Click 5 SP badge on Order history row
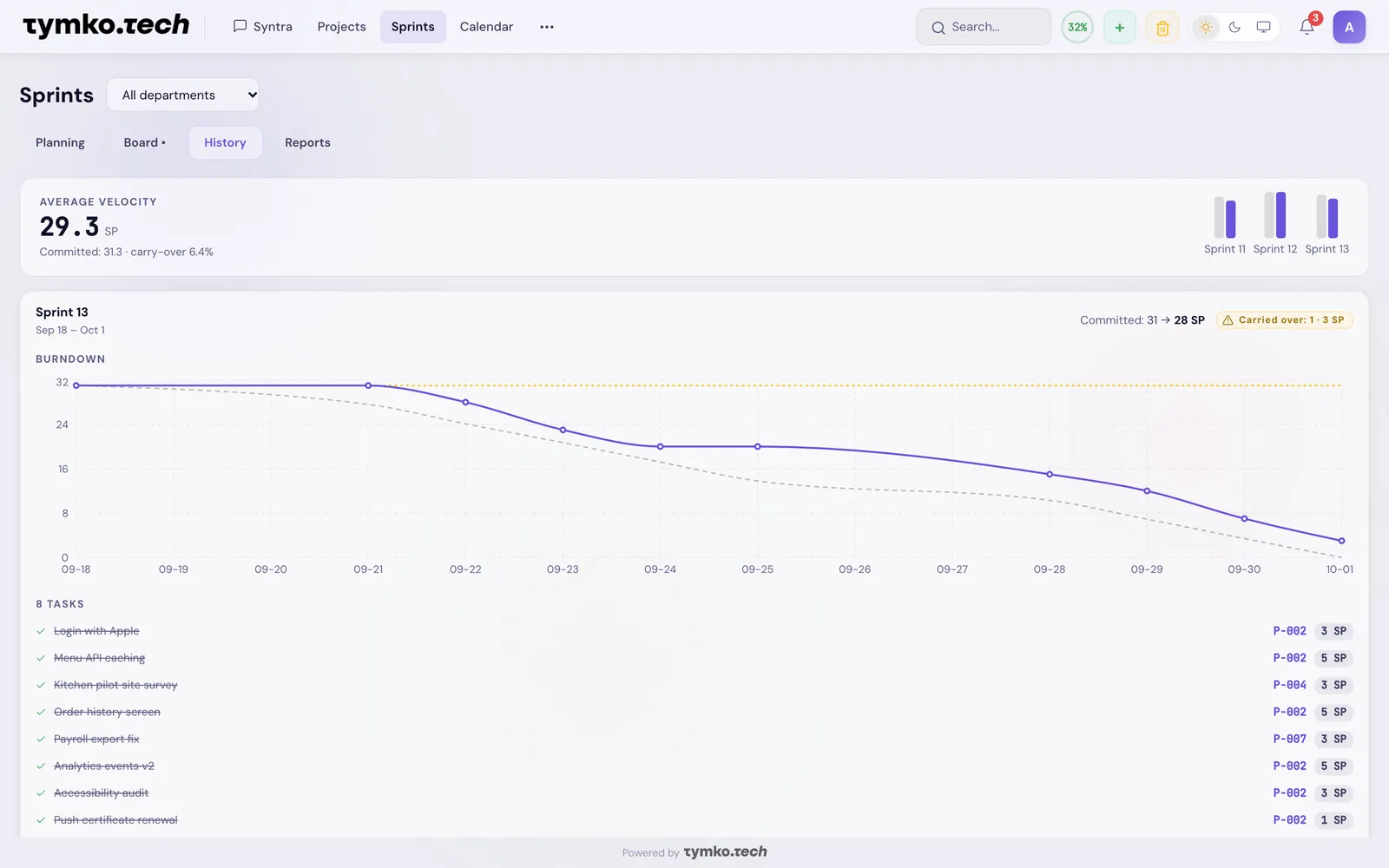 click(x=1333, y=712)
